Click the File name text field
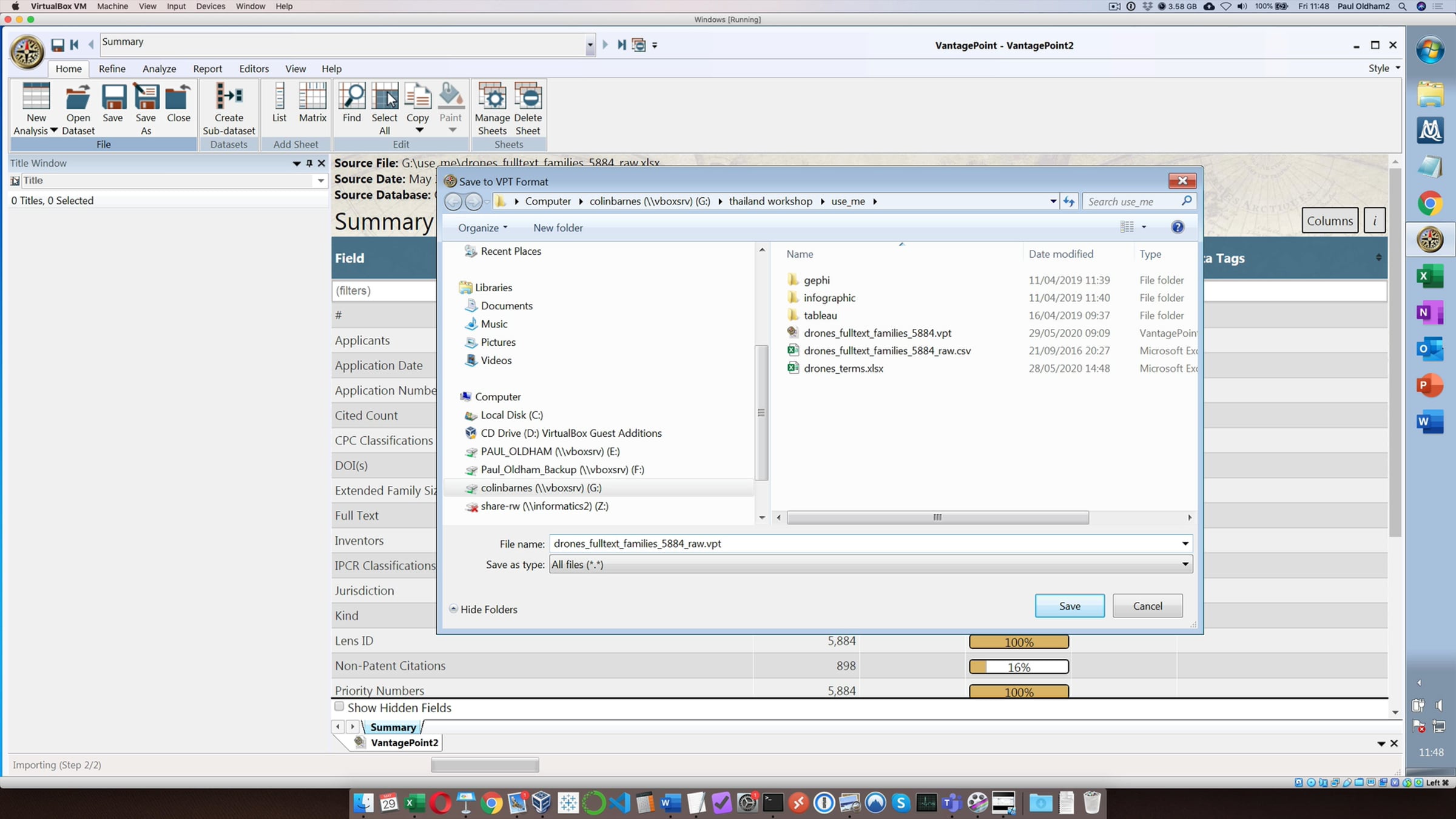This screenshot has width=1456, height=819. click(864, 544)
